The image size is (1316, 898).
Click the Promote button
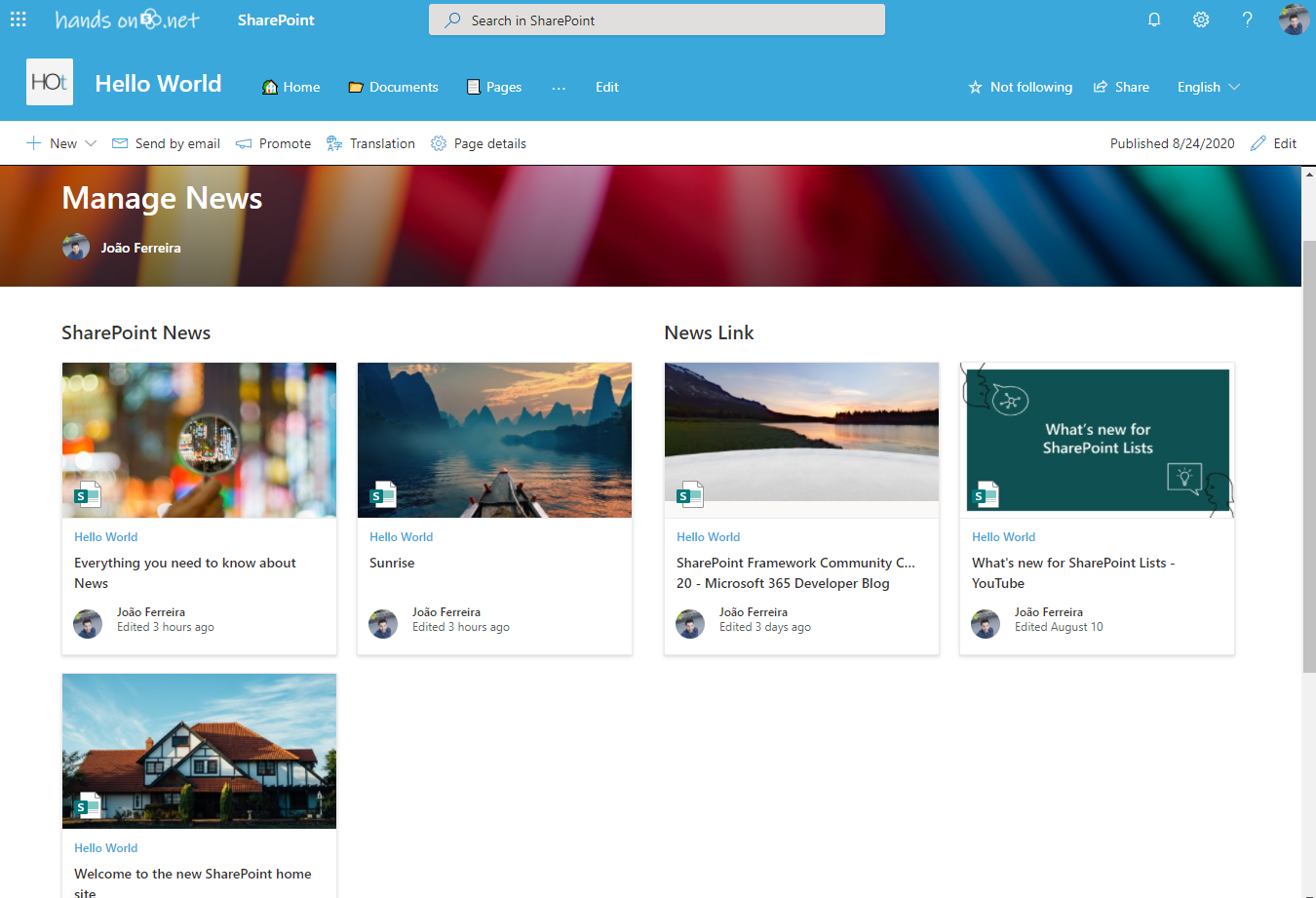click(273, 143)
